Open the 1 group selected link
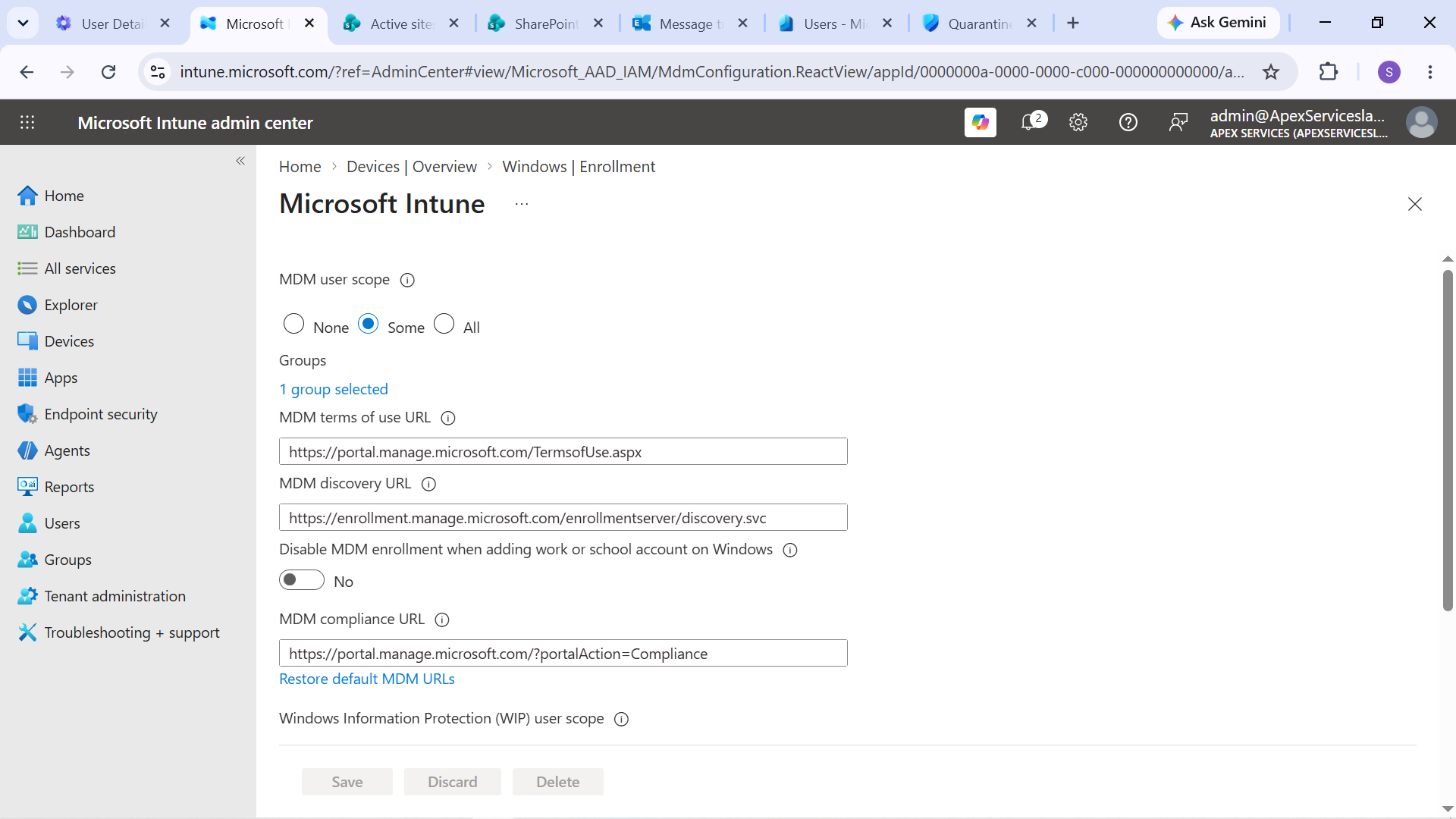This screenshot has height=819, width=1456. pos(334,390)
